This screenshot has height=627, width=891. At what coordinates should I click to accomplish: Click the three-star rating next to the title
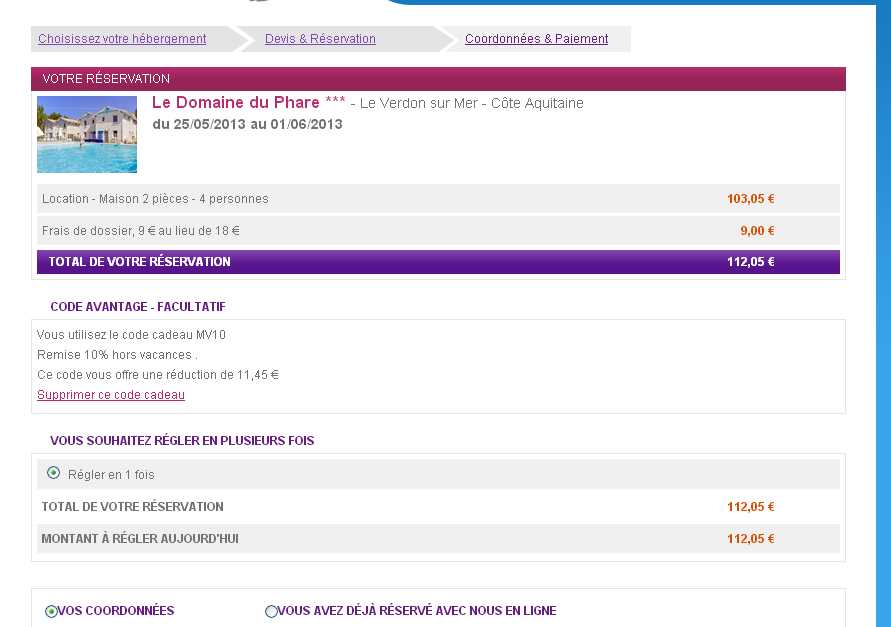(335, 103)
